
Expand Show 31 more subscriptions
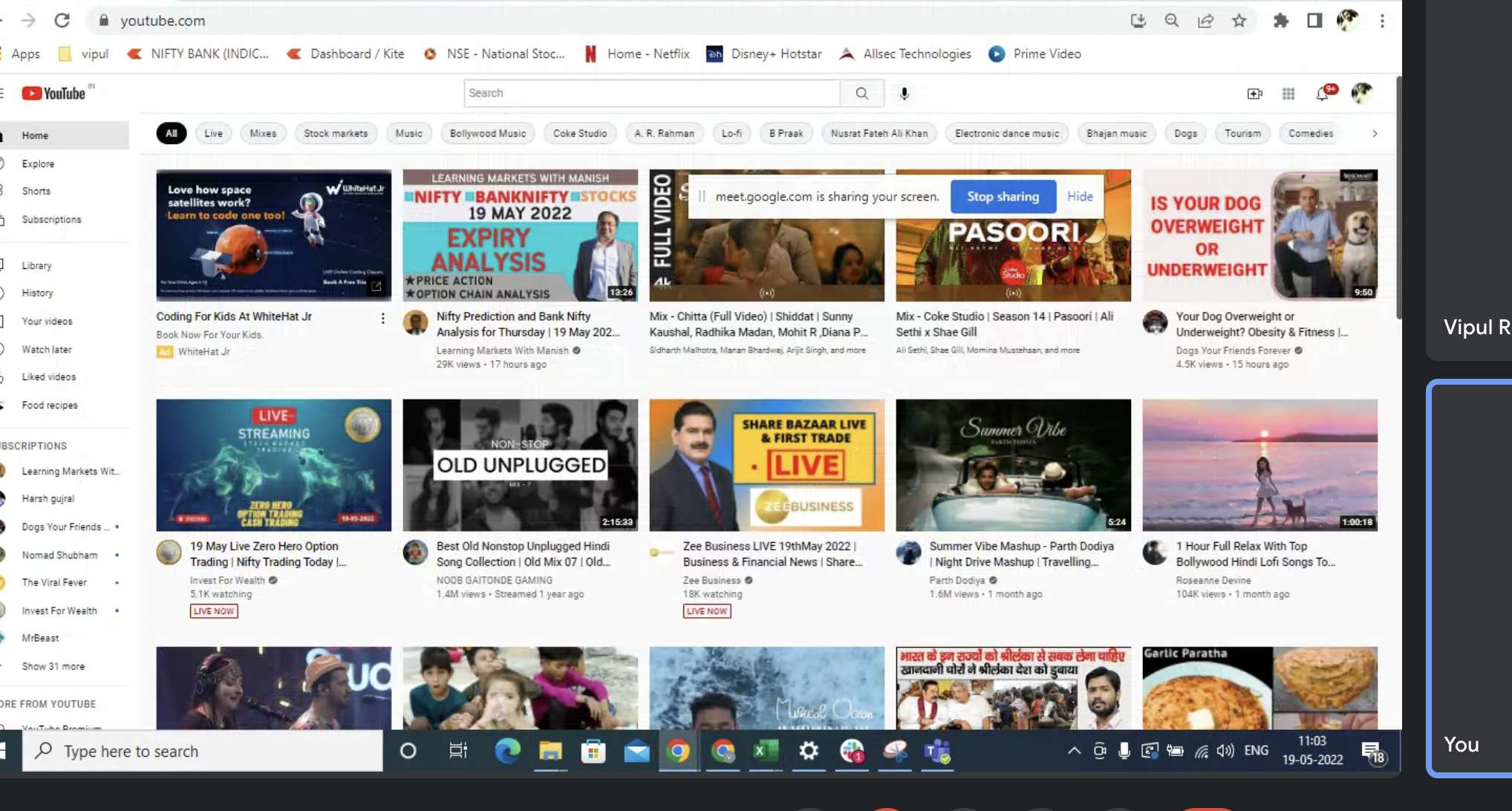(53, 666)
